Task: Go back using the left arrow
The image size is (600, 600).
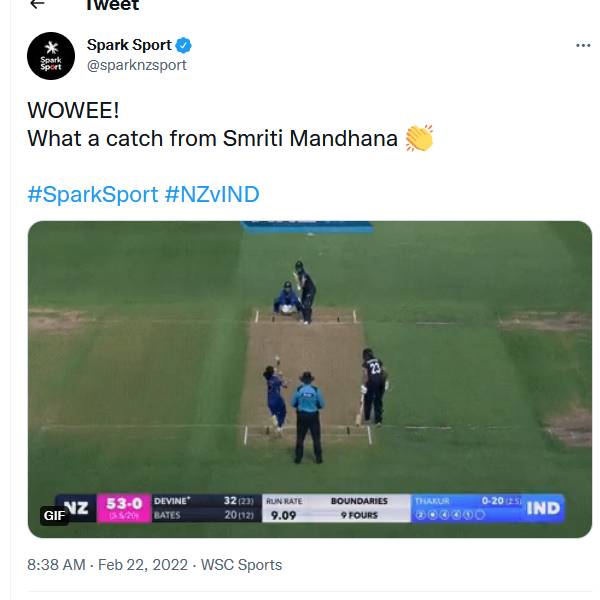Action: pos(37,5)
